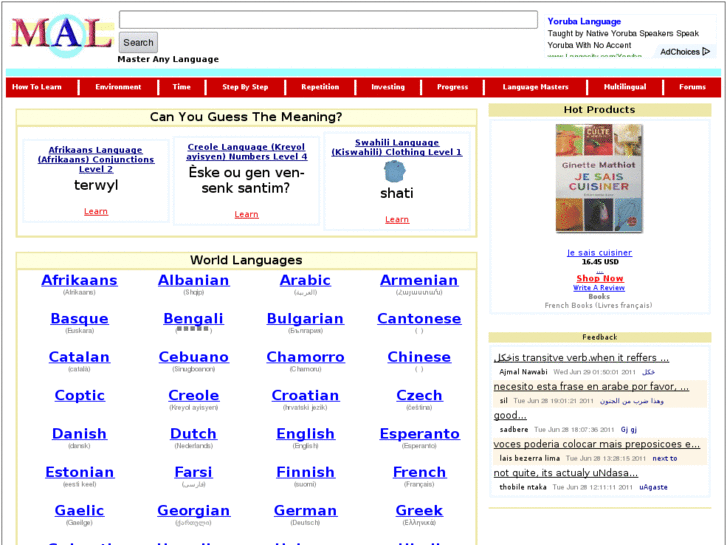Choose the Estonian language link
727x545 pixels.
(79, 472)
